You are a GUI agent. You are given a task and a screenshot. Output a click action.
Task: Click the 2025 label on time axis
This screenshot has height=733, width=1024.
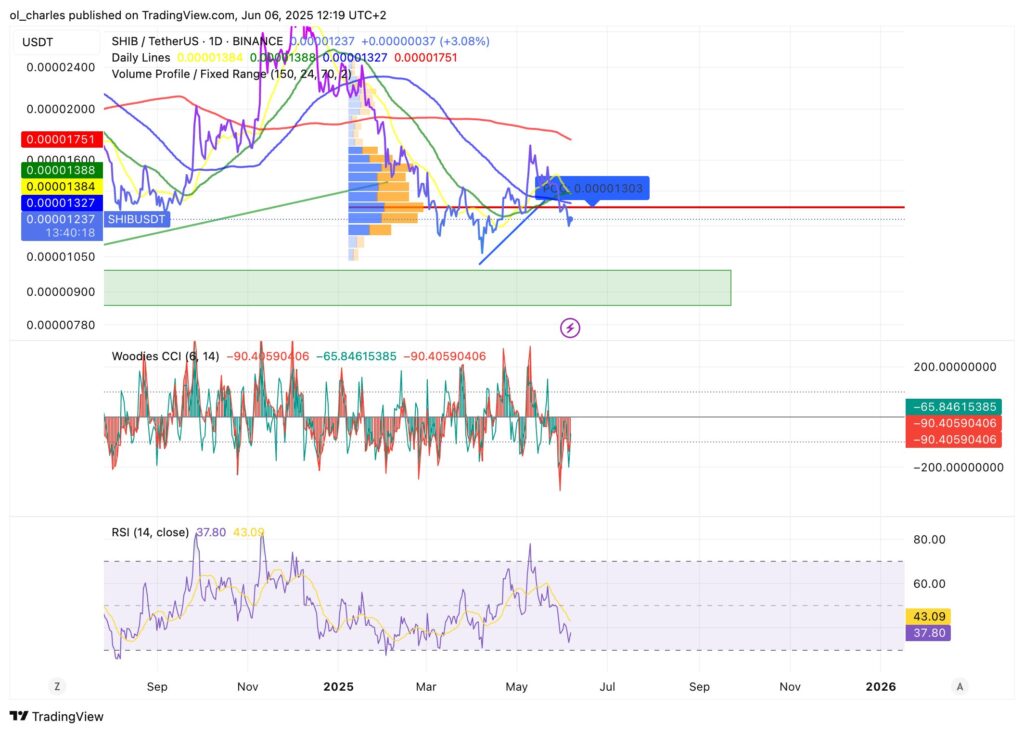point(338,687)
